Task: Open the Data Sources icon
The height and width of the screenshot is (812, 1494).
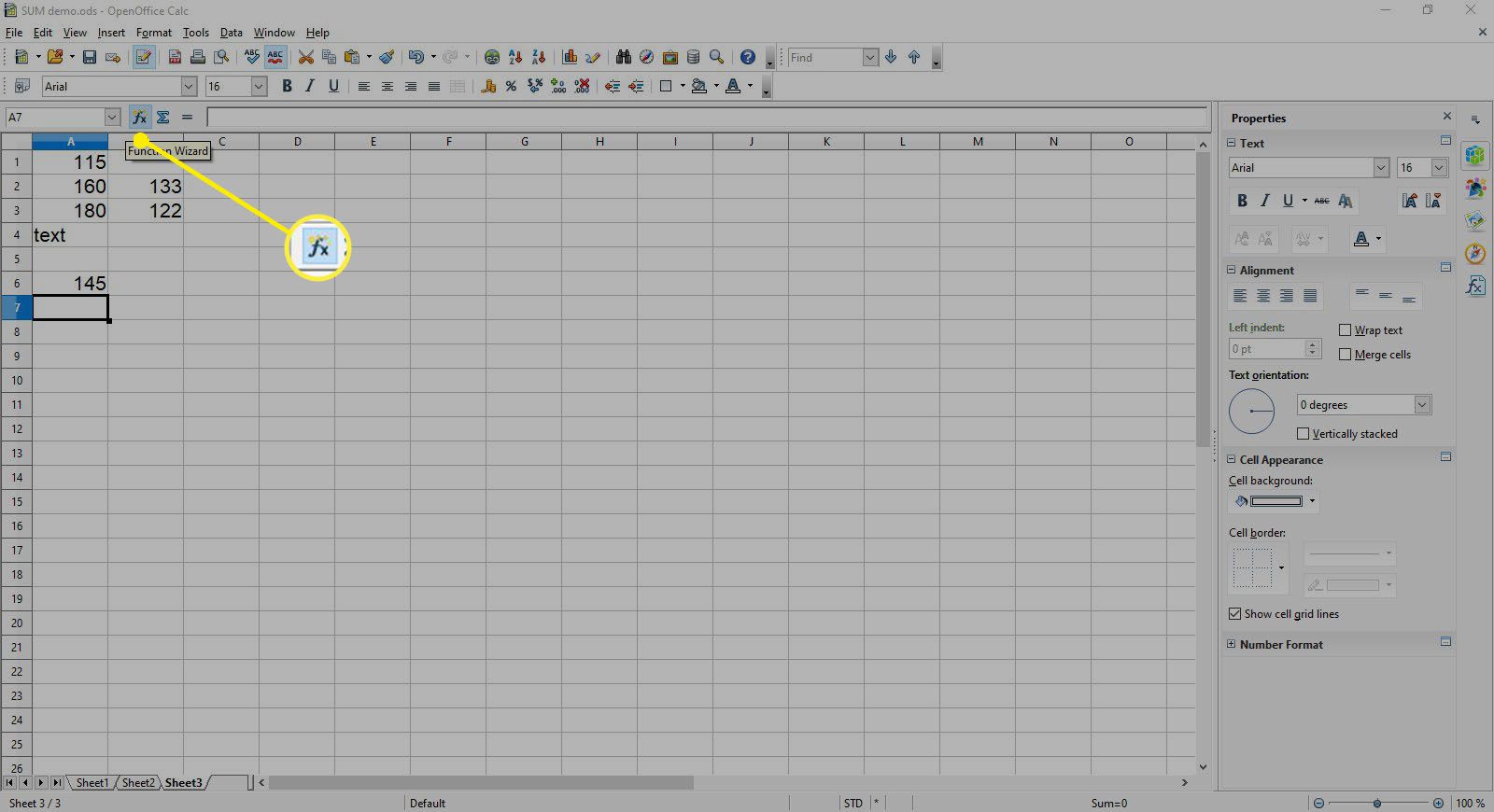Action: coord(693,57)
